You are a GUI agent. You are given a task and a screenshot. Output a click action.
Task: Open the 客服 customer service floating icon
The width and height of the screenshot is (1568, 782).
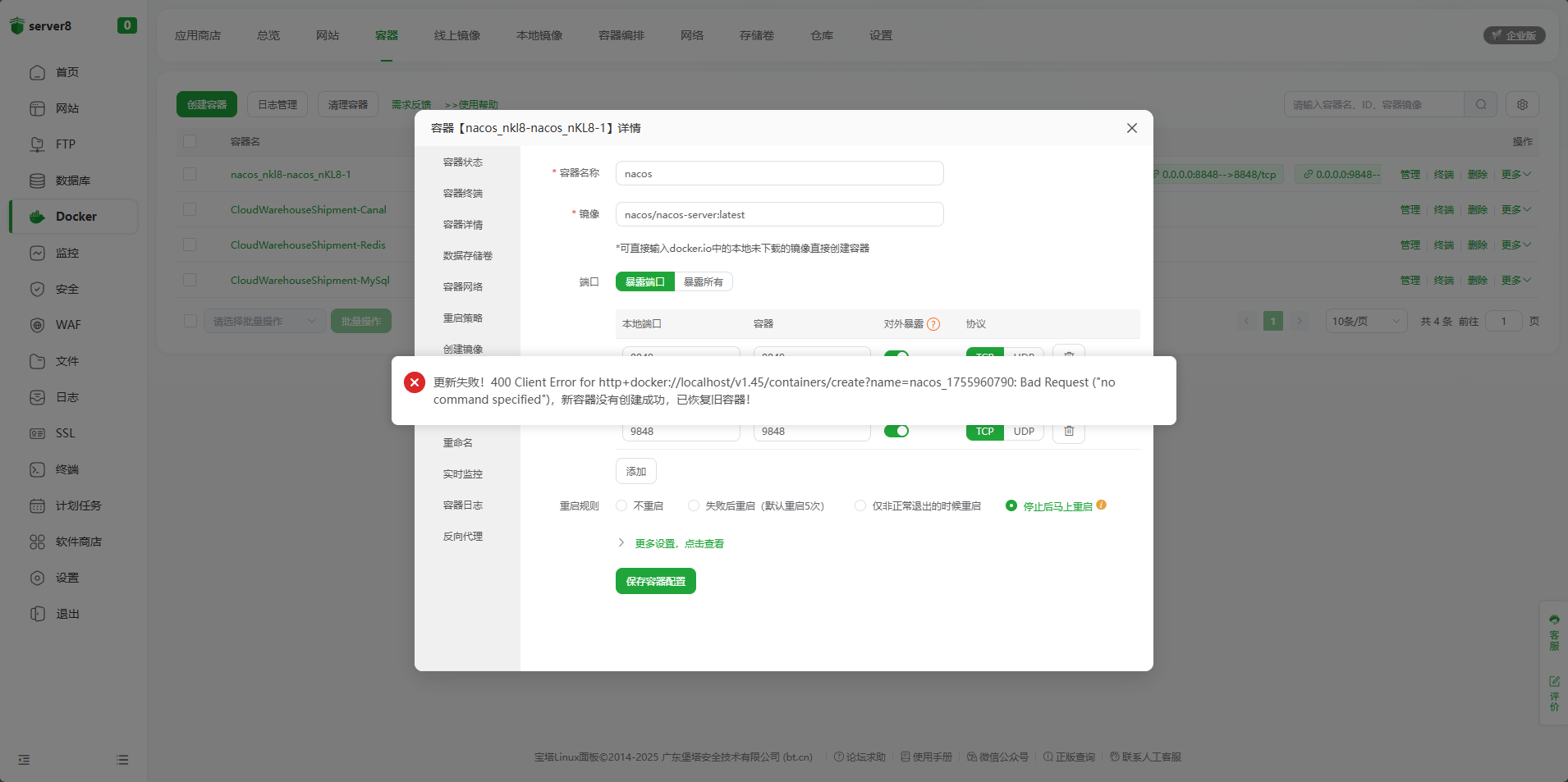pyautogui.click(x=1554, y=633)
